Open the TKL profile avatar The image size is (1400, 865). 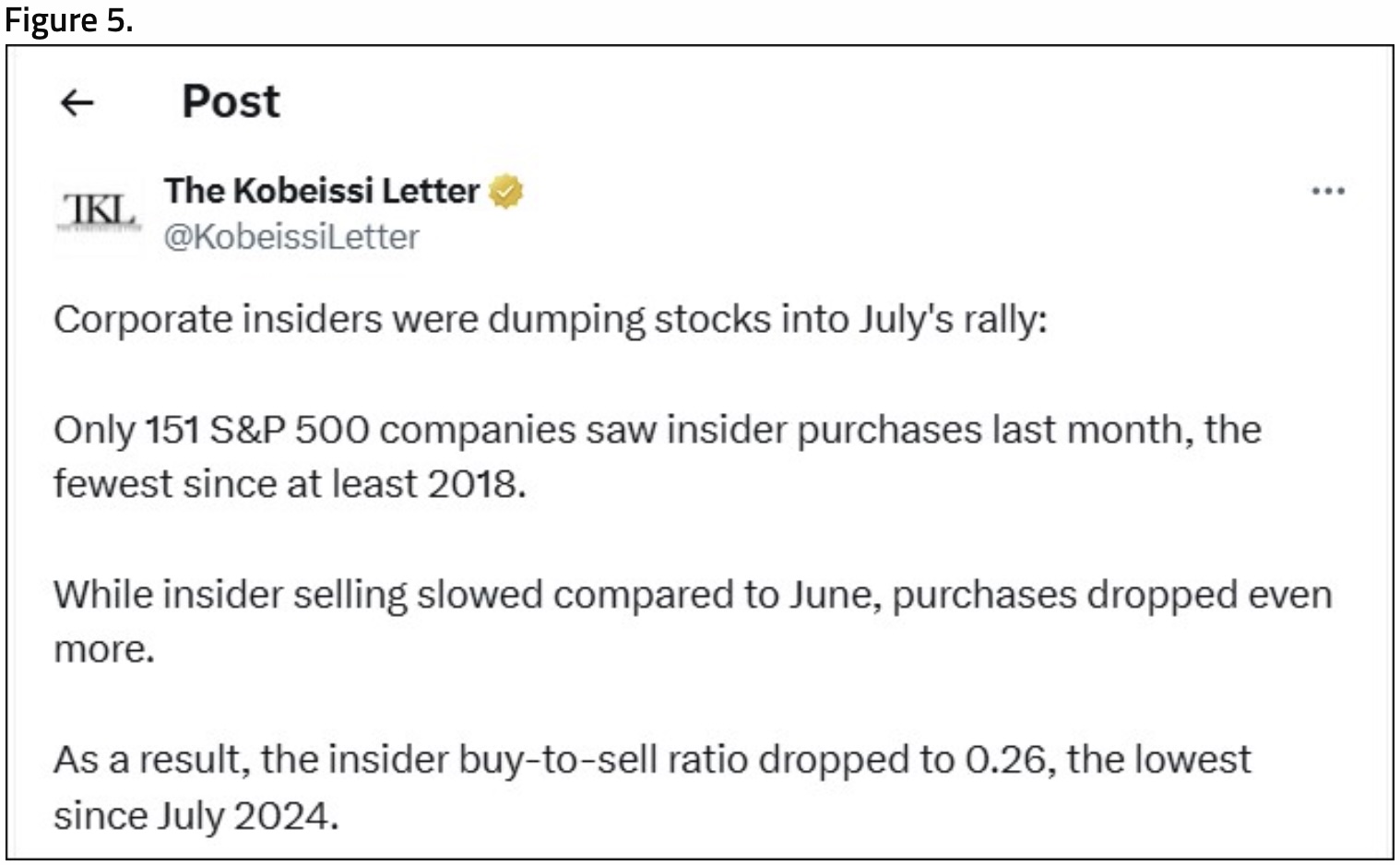click(99, 211)
